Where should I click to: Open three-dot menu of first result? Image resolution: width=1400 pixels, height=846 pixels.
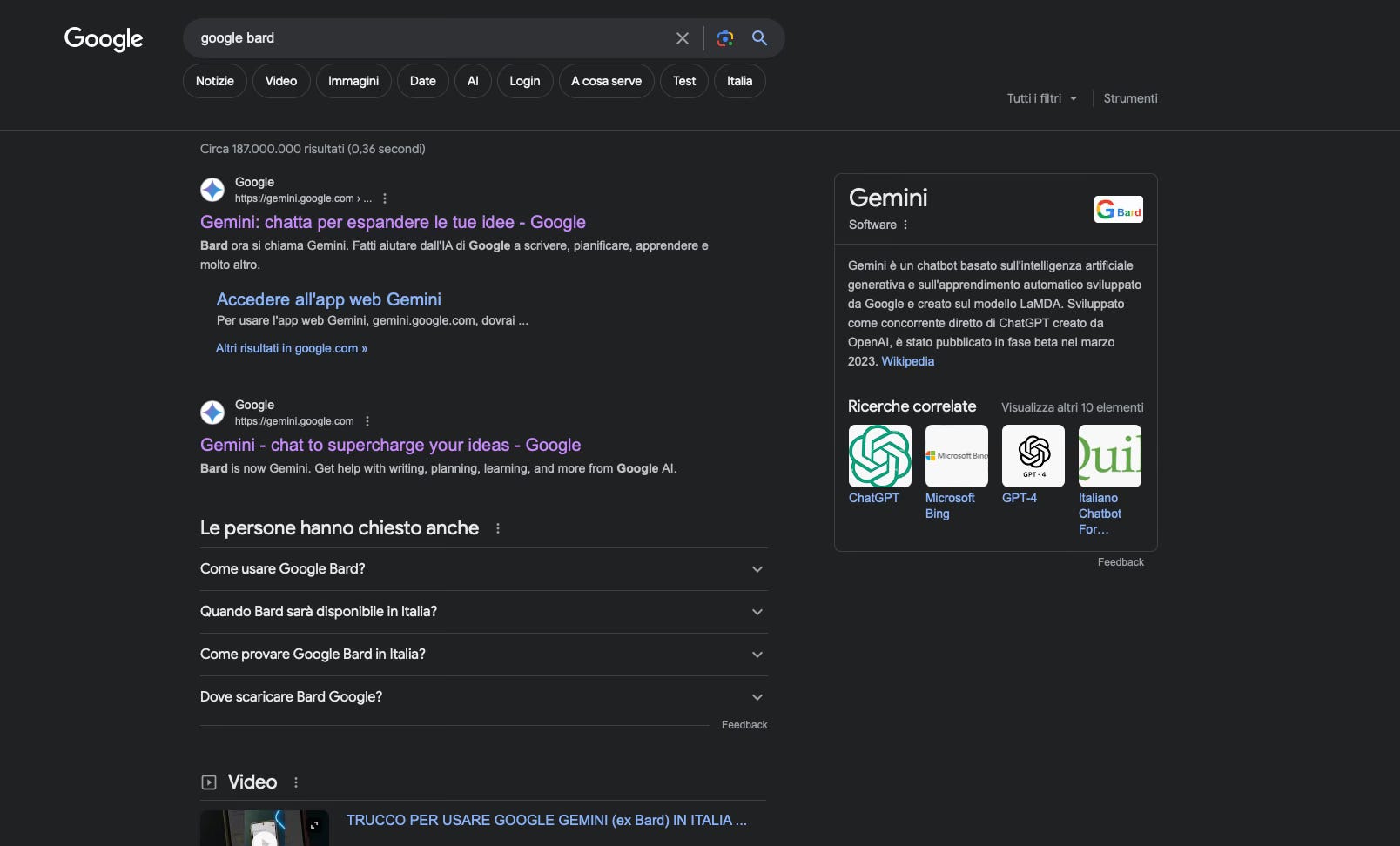click(385, 198)
